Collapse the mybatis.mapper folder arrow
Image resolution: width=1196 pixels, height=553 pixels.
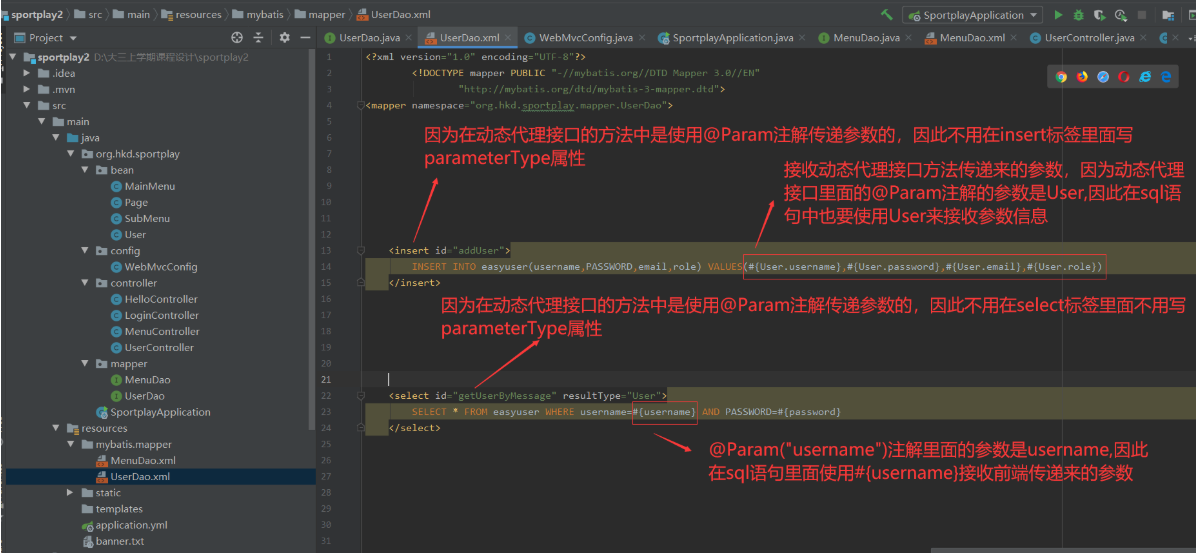pos(71,444)
